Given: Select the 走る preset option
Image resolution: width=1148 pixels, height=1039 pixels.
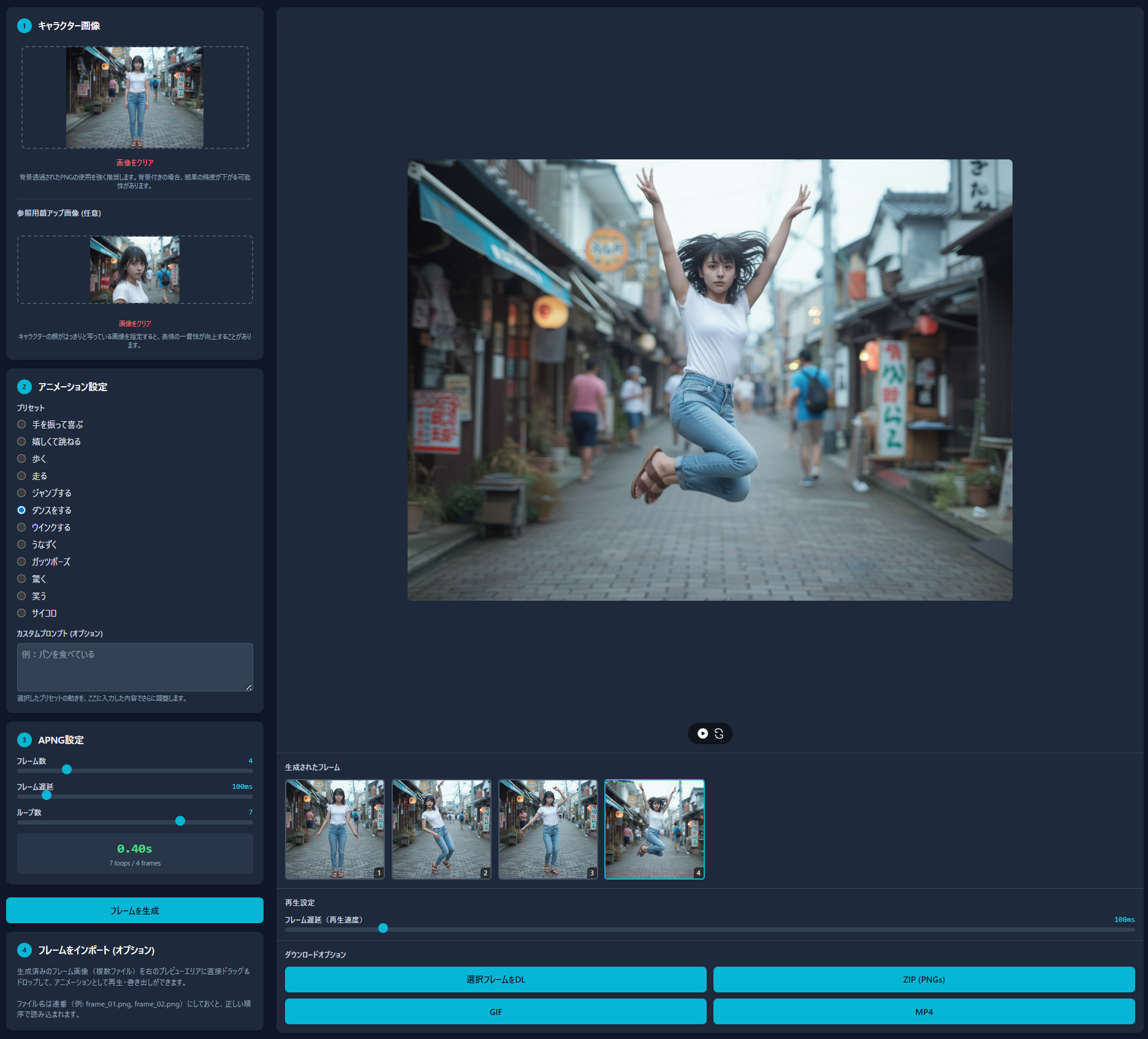Looking at the screenshot, I should pos(21,476).
